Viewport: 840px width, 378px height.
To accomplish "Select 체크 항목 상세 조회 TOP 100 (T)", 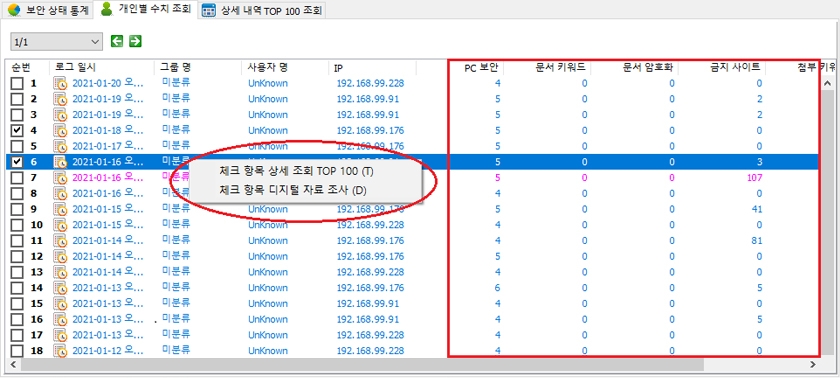I will (x=296, y=171).
